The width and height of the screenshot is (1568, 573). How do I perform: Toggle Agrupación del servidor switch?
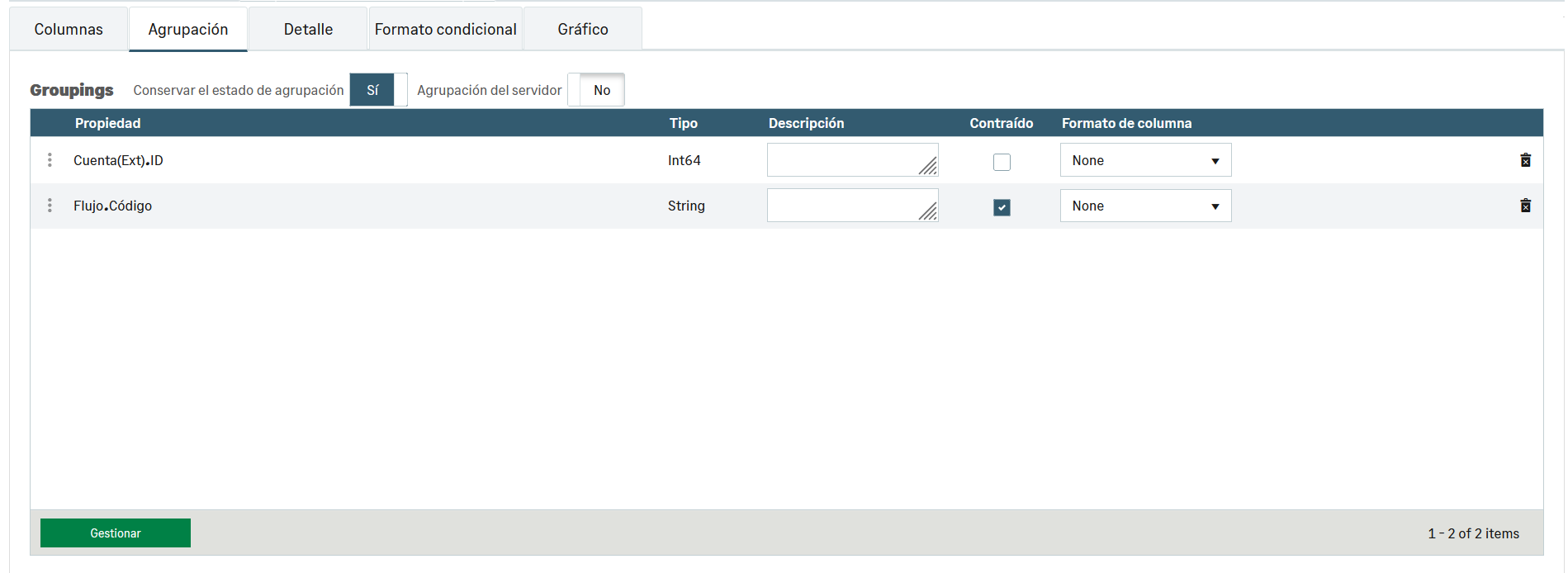(596, 90)
